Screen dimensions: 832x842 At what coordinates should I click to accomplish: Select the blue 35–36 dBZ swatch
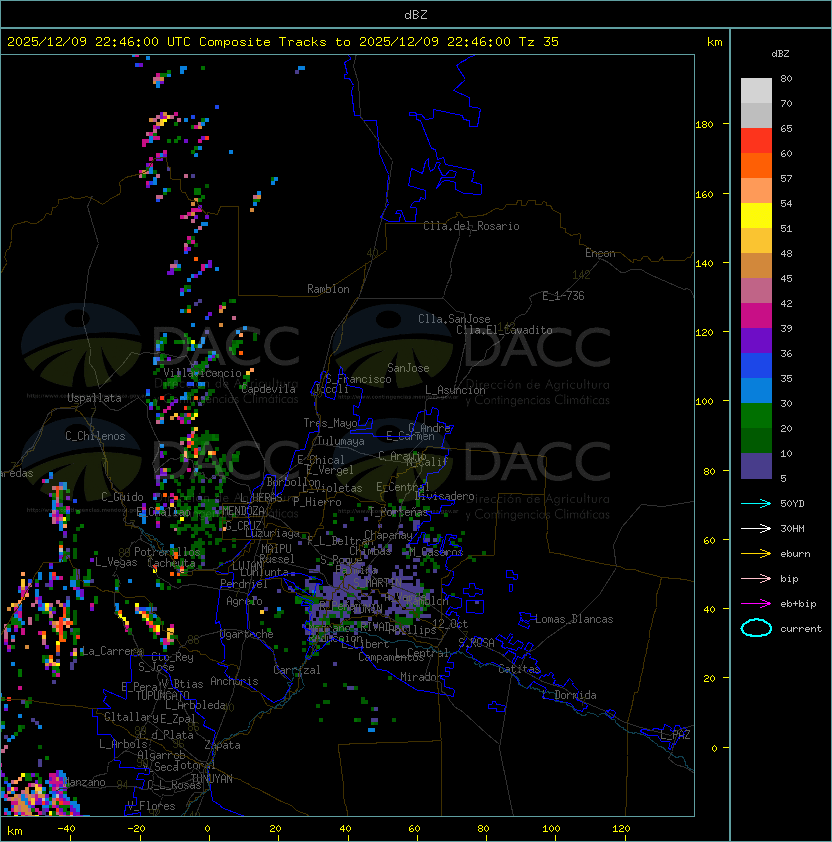(x=756, y=366)
